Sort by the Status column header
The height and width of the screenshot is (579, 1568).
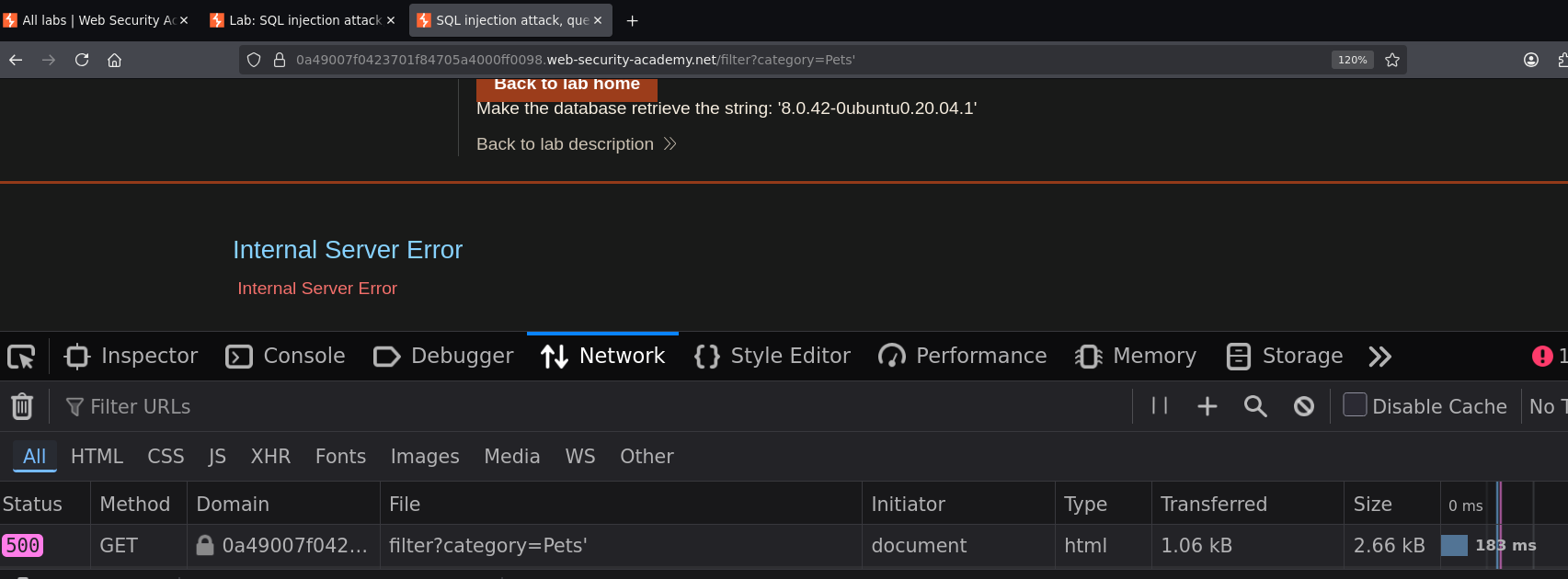(x=44, y=504)
